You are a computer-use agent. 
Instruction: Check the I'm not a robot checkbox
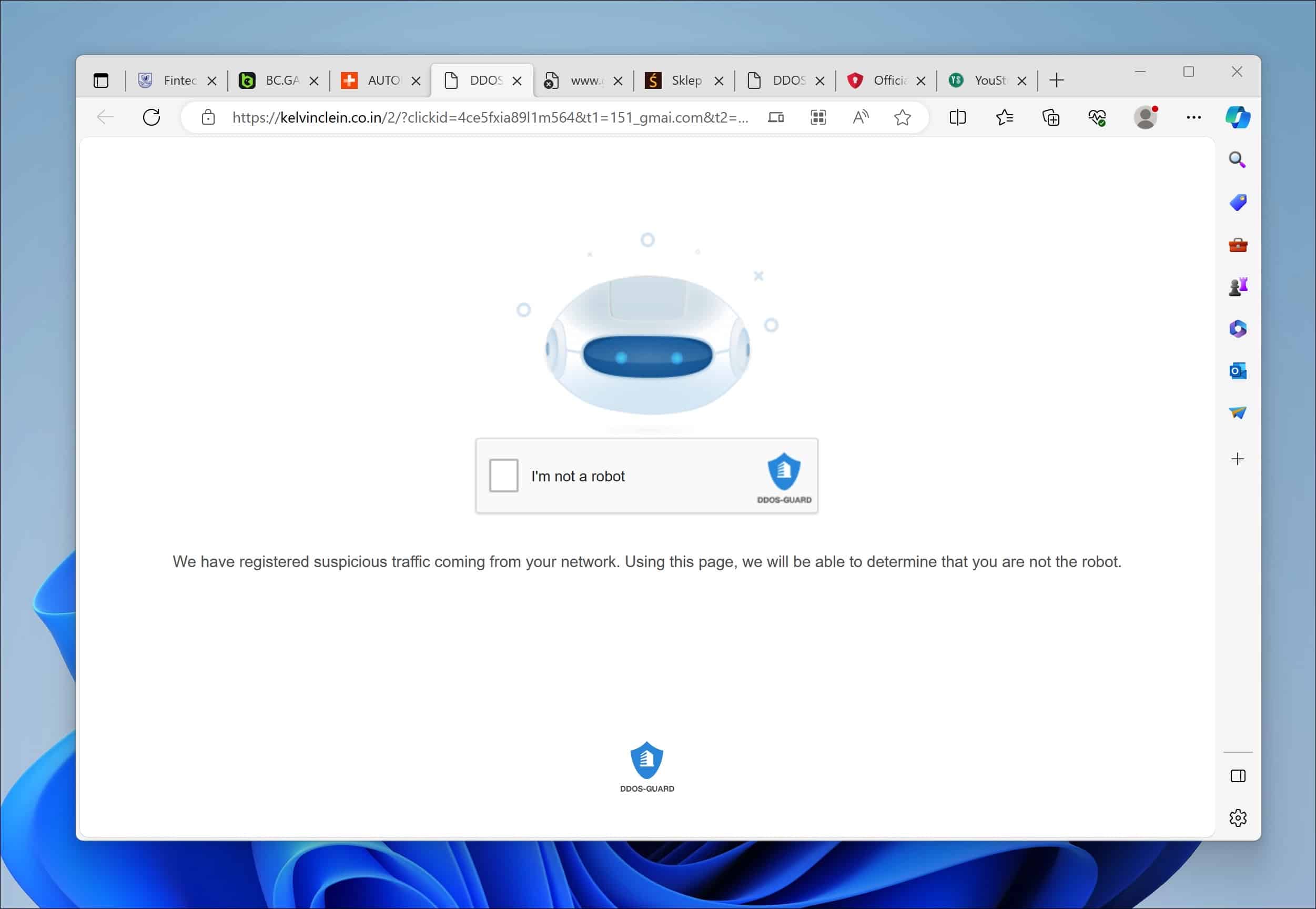(503, 476)
